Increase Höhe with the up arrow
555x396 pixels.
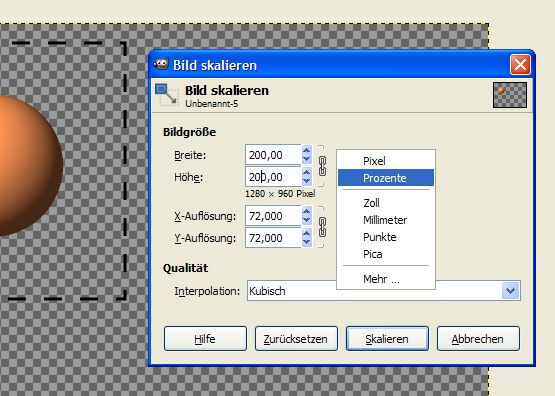307,172
